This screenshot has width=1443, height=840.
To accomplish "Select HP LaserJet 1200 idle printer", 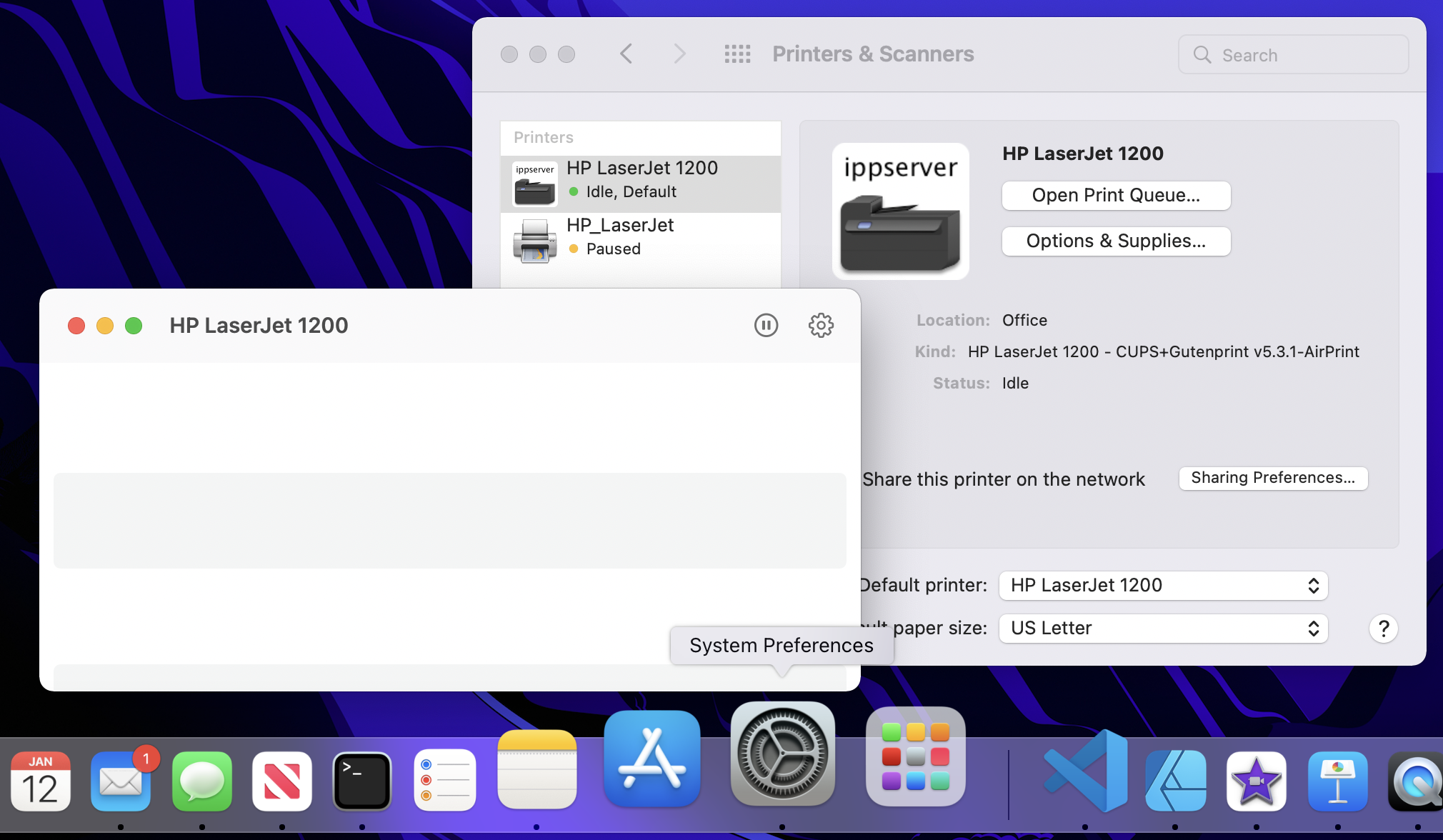I will click(x=641, y=179).
